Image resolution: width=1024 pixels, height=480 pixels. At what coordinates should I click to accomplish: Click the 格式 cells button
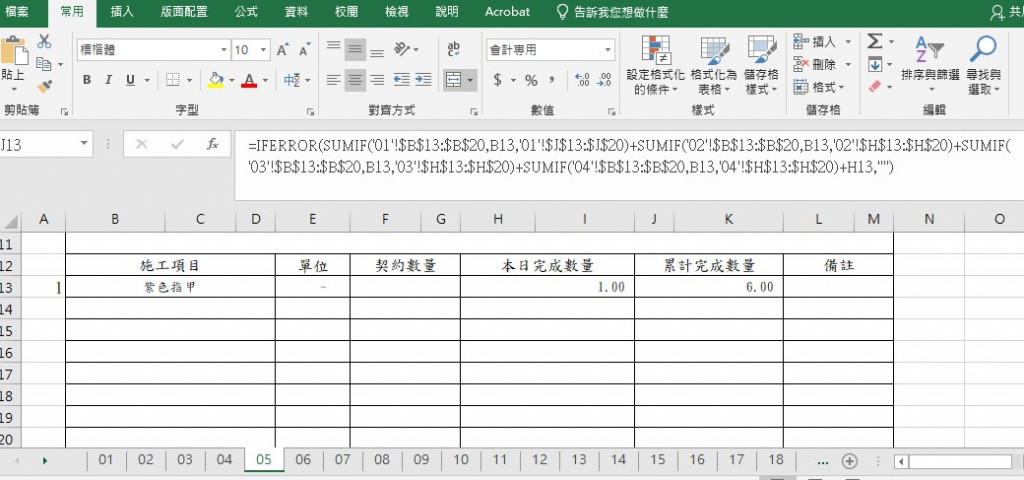(819, 86)
